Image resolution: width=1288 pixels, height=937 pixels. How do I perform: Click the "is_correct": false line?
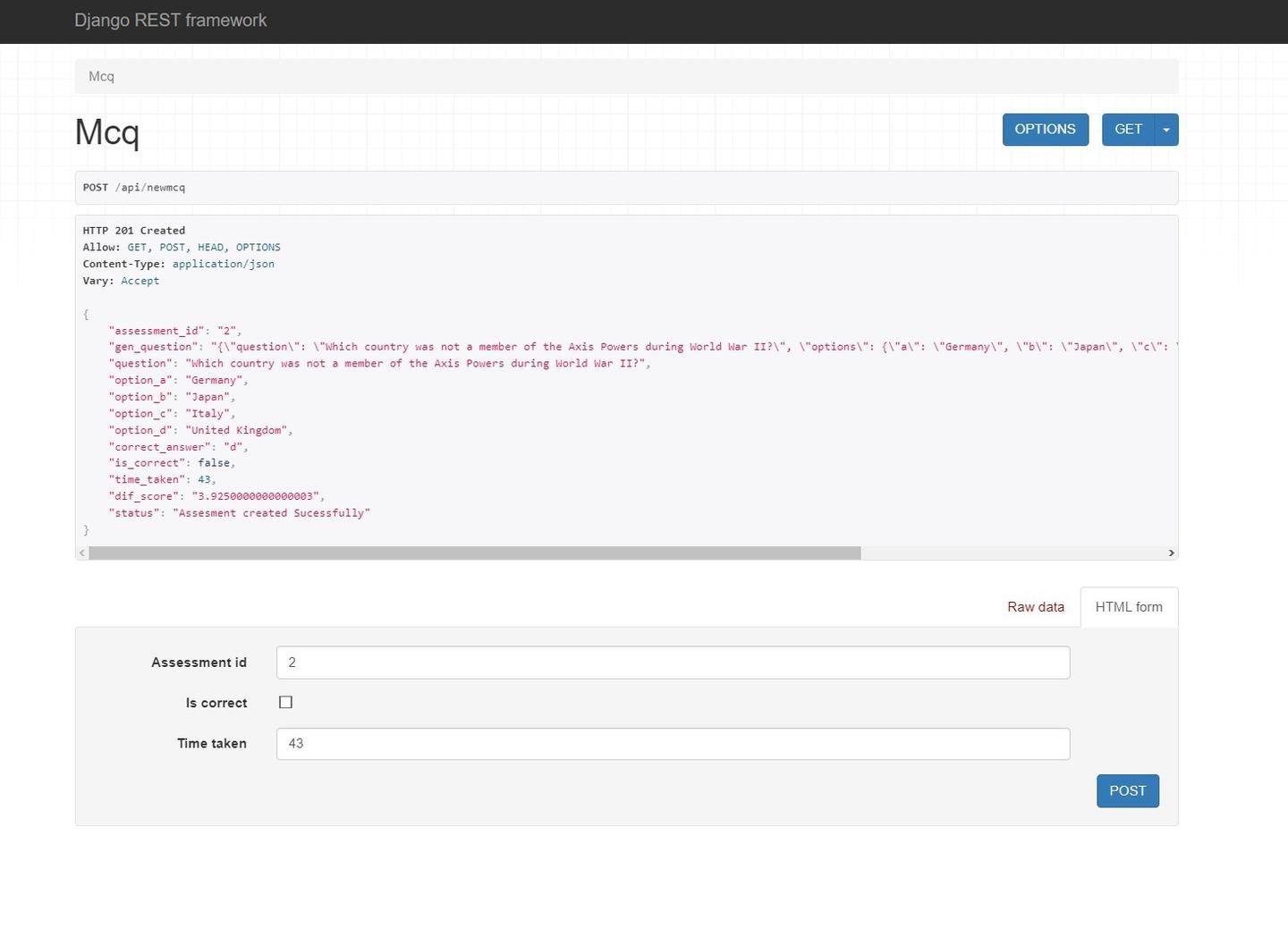pos(172,463)
